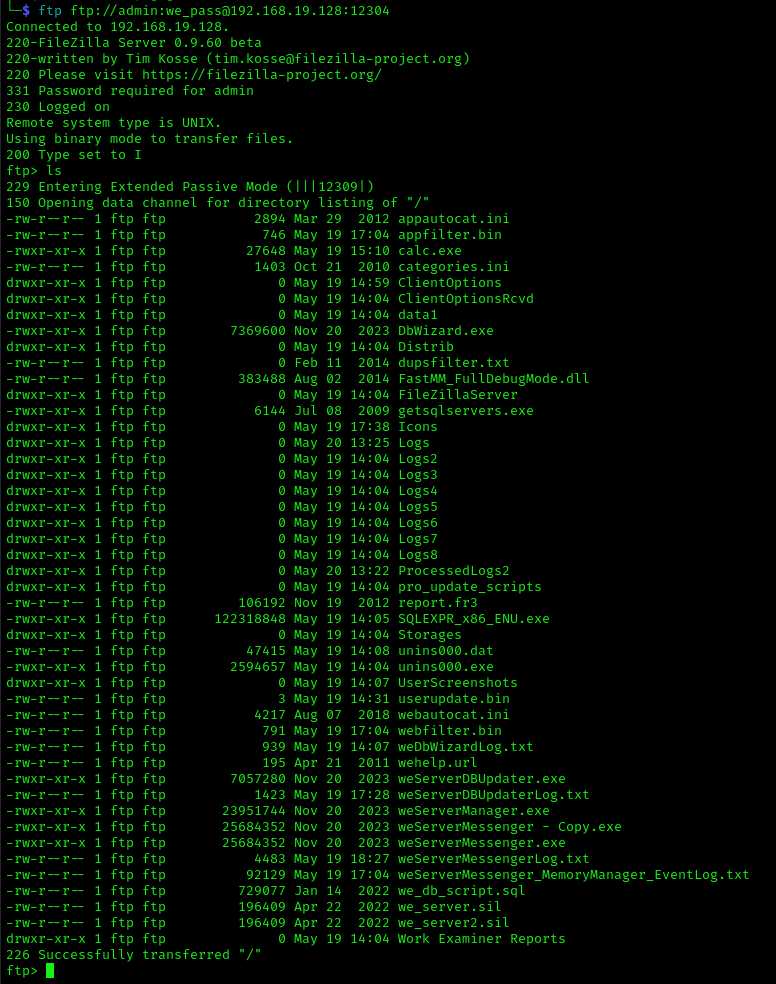Select the SQLEXPR_x86_ENU.exe file name
The height and width of the screenshot is (984, 776).
point(474,619)
